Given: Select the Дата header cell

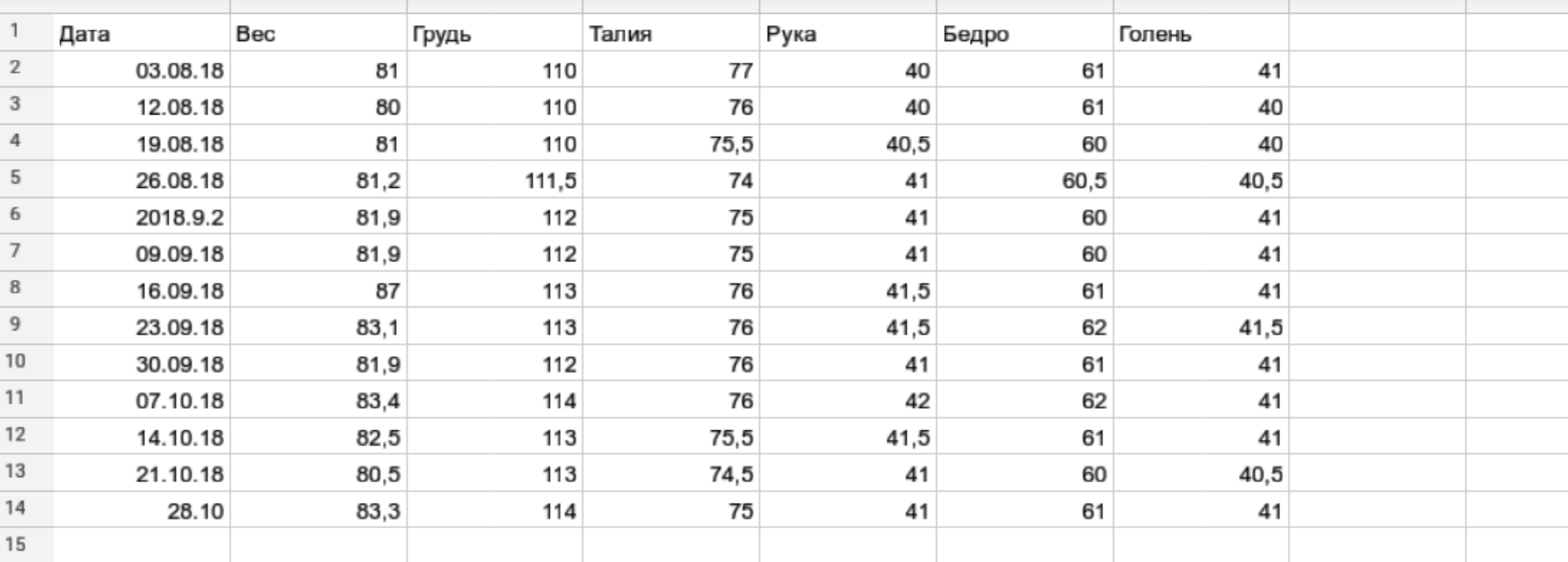Looking at the screenshot, I should click(x=141, y=34).
